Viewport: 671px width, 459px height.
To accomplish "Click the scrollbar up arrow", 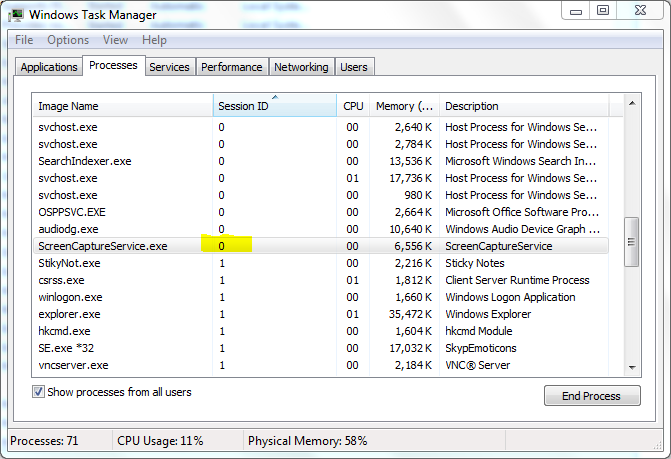I will coord(632,104).
